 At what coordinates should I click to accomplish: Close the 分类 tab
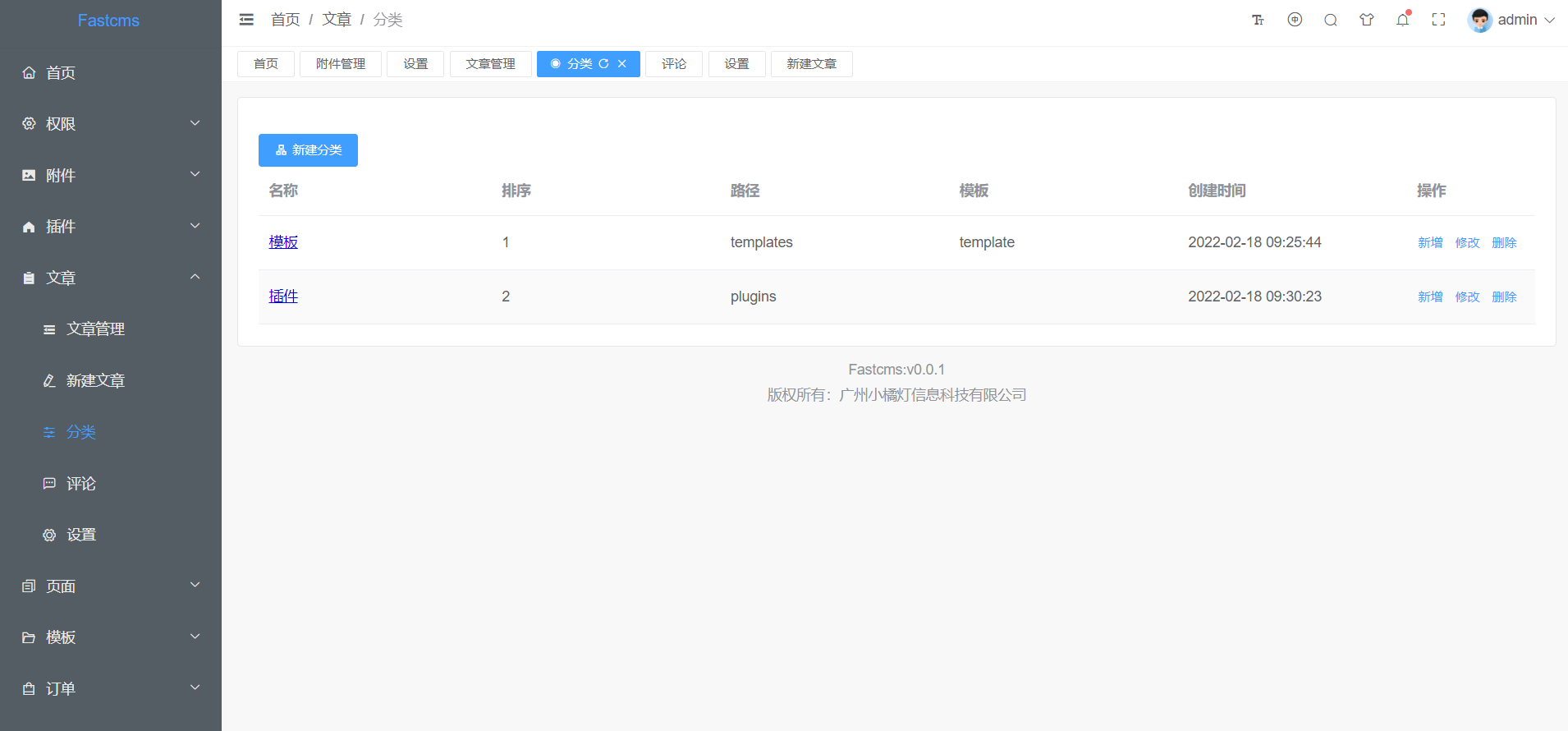point(622,63)
